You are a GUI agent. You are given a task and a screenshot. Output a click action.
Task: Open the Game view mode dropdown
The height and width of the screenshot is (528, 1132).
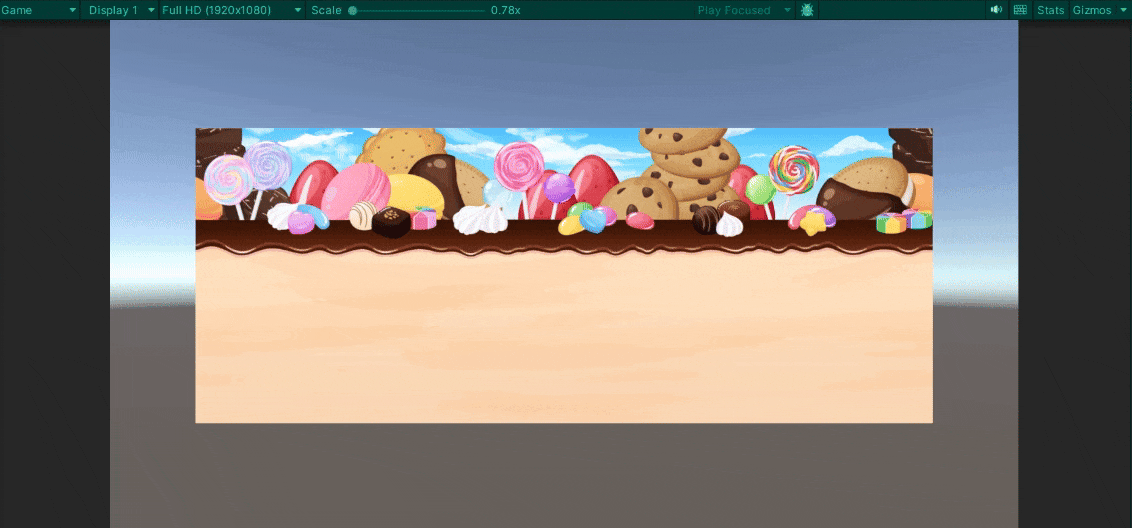coord(40,10)
